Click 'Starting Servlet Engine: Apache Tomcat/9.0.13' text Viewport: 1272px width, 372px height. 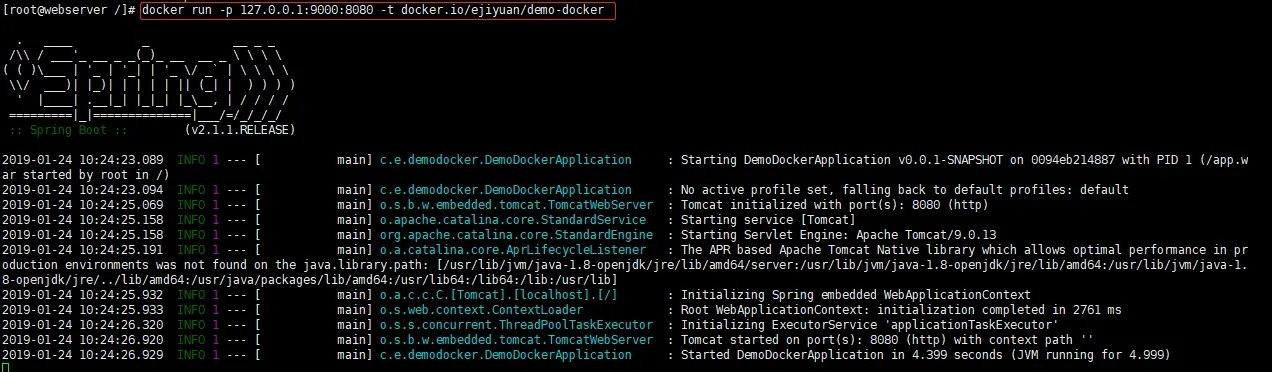[x=841, y=235]
